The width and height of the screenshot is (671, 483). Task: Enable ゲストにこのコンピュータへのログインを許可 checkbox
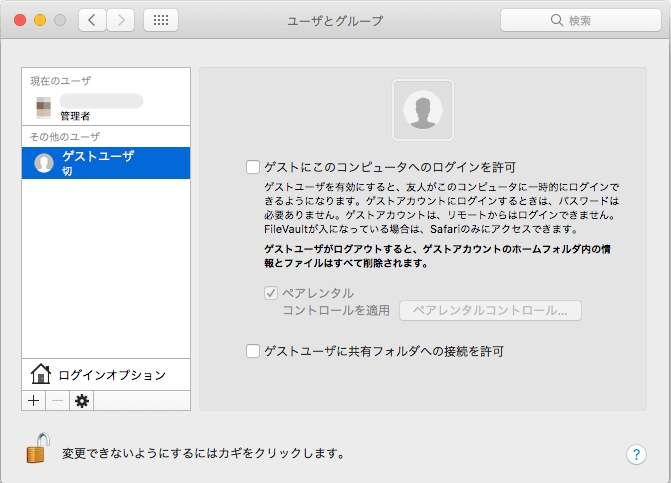(253, 167)
